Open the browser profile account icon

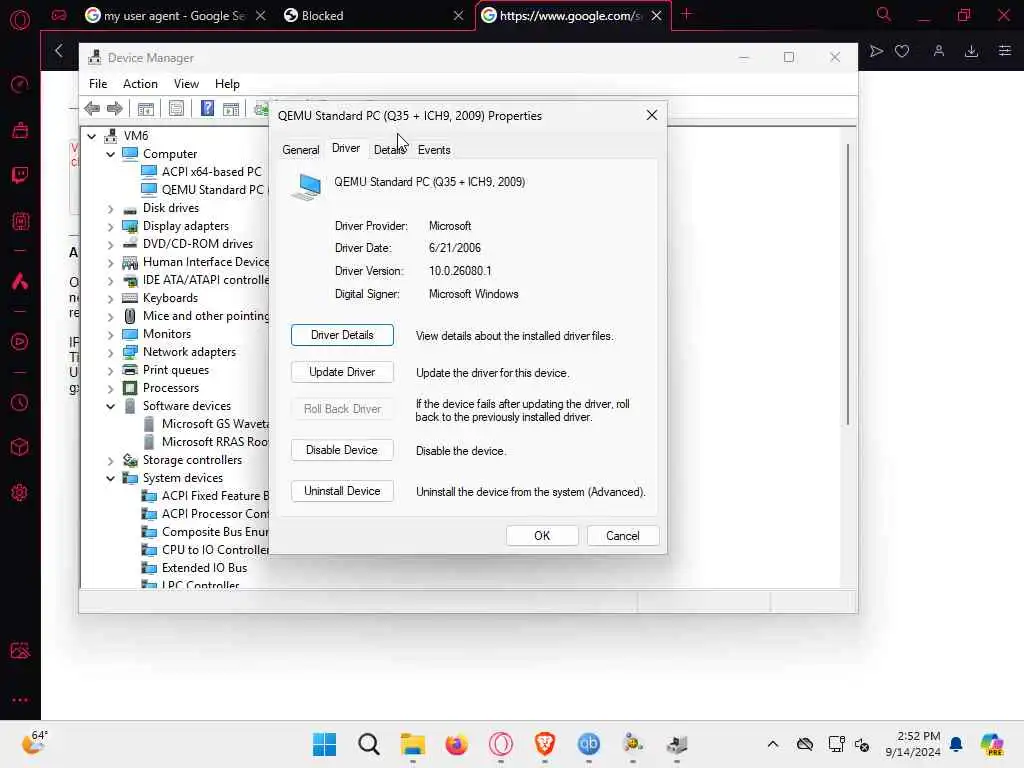[x=938, y=51]
